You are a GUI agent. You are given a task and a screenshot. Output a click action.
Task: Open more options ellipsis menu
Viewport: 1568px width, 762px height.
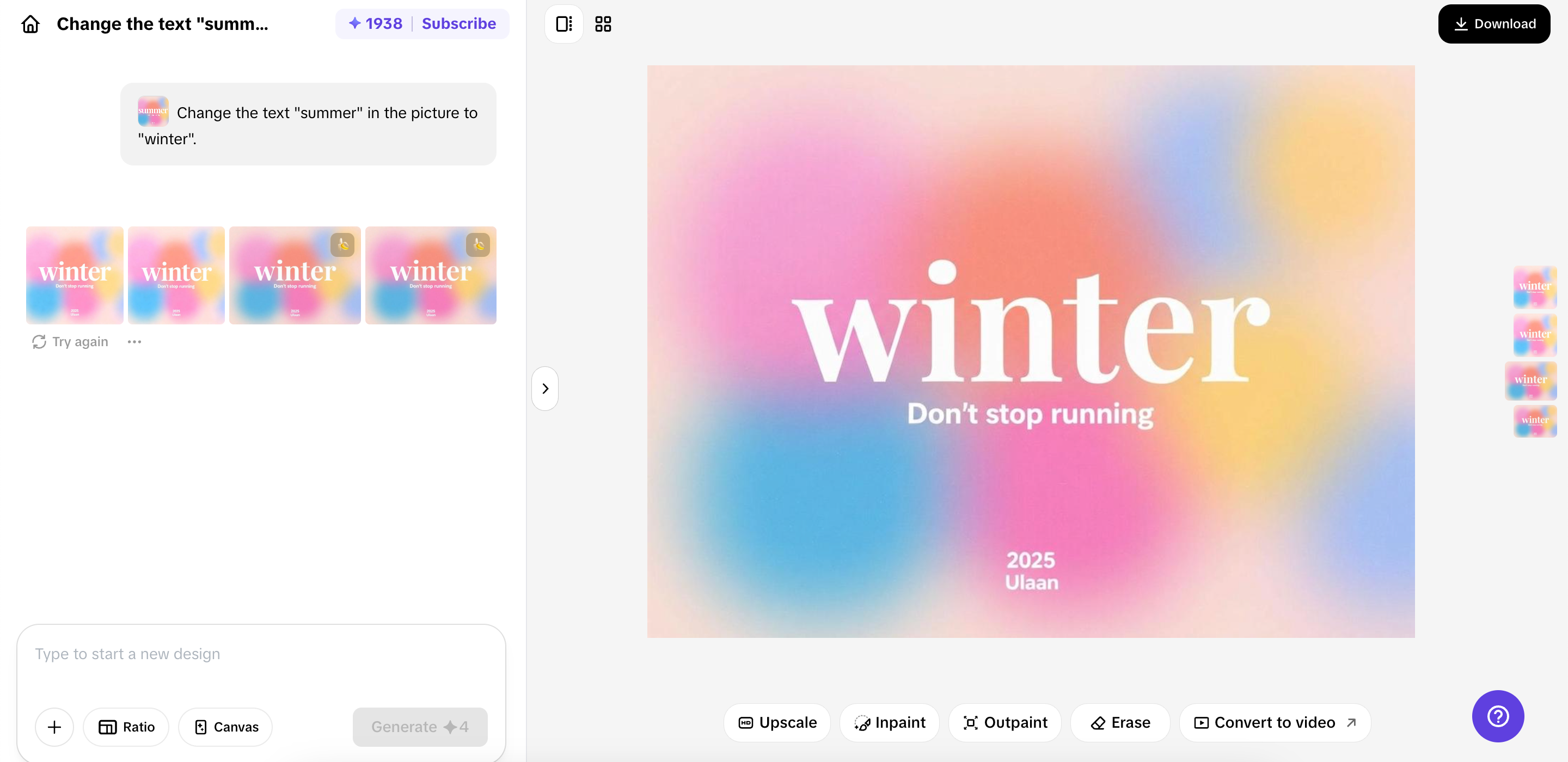[x=134, y=342]
